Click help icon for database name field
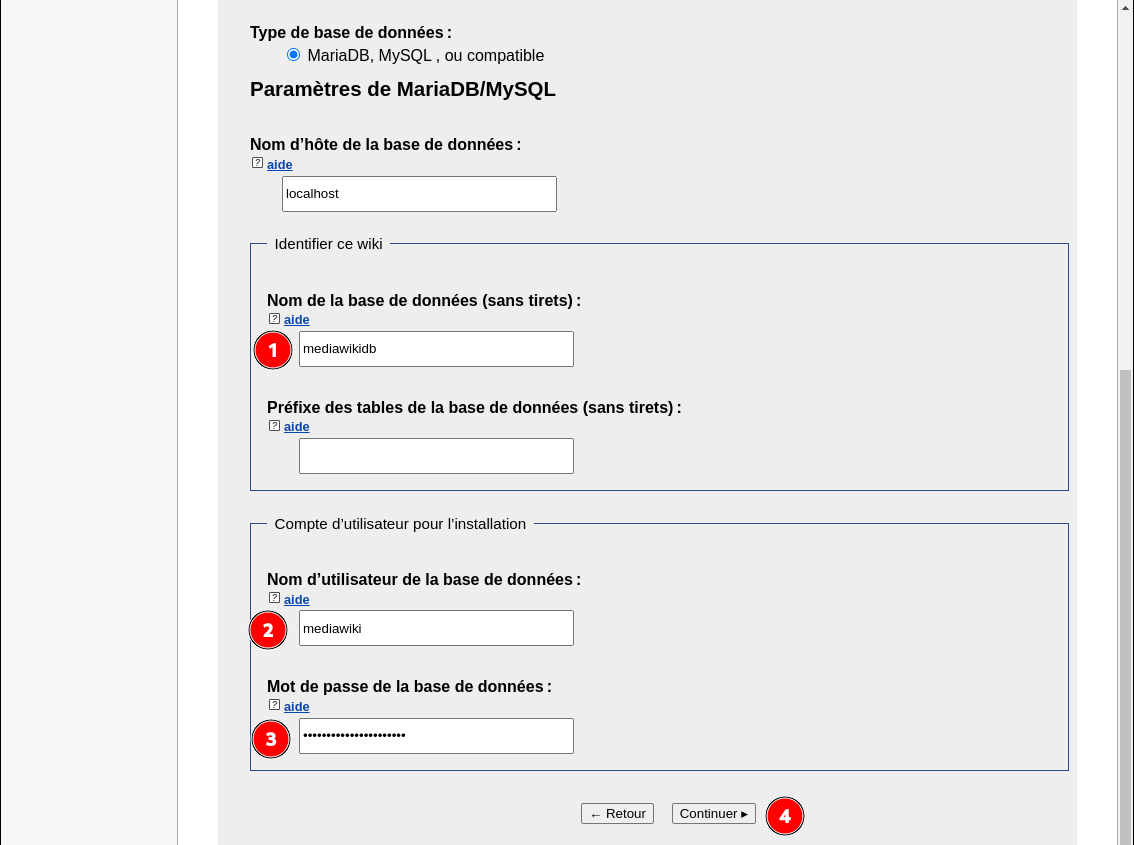The width and height of the screenshot is (1134, 845). tap(274, 319)
